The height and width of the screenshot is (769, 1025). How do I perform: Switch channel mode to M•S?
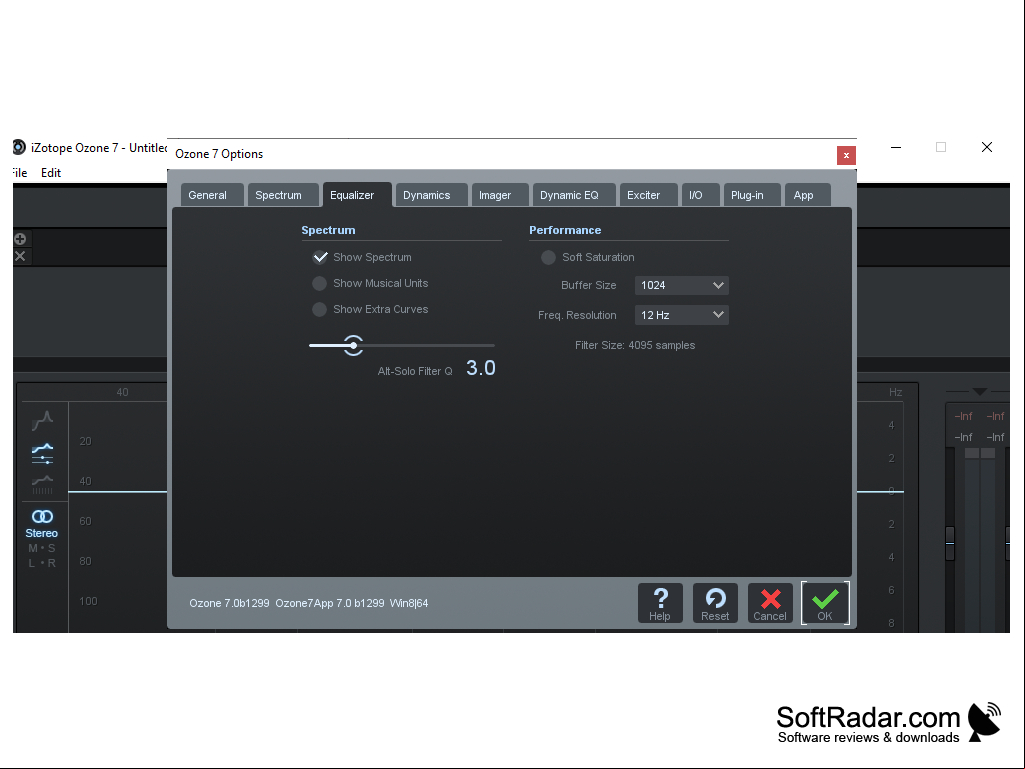[42, 548]
